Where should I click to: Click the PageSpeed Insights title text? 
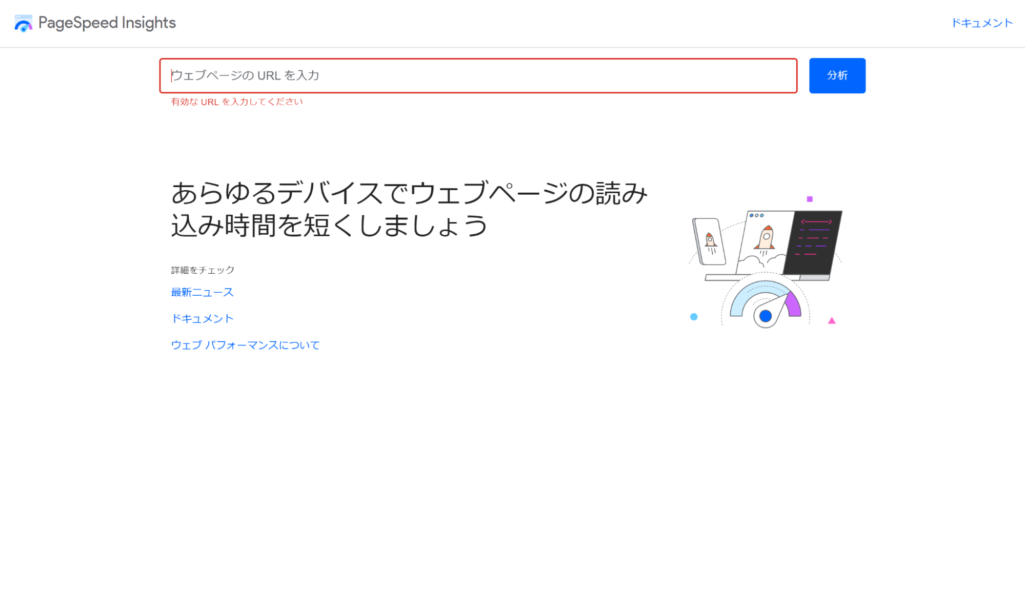pos(107,23)
